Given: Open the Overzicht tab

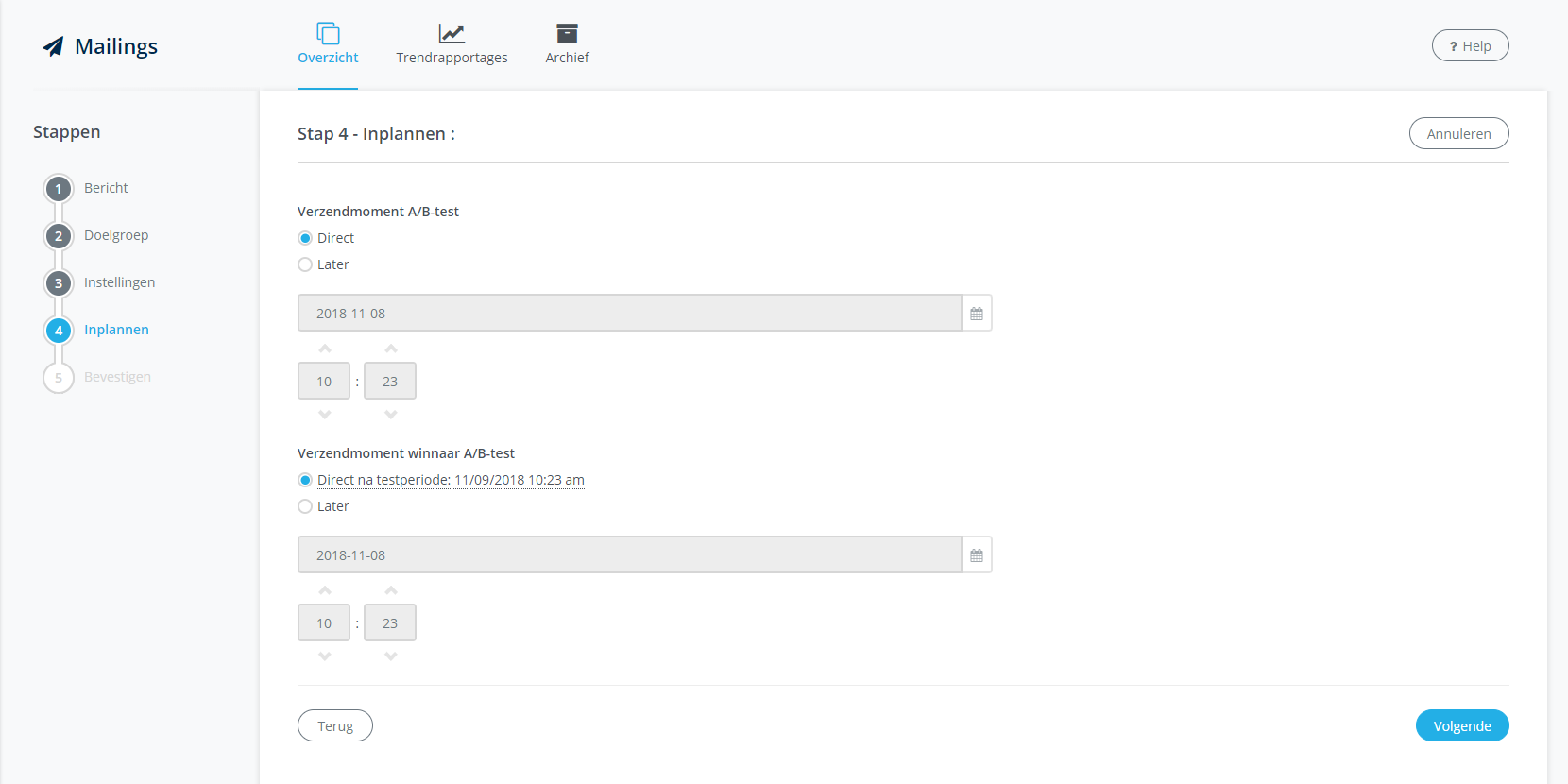Looking at the screenshot, I should [x=328, y=44].
